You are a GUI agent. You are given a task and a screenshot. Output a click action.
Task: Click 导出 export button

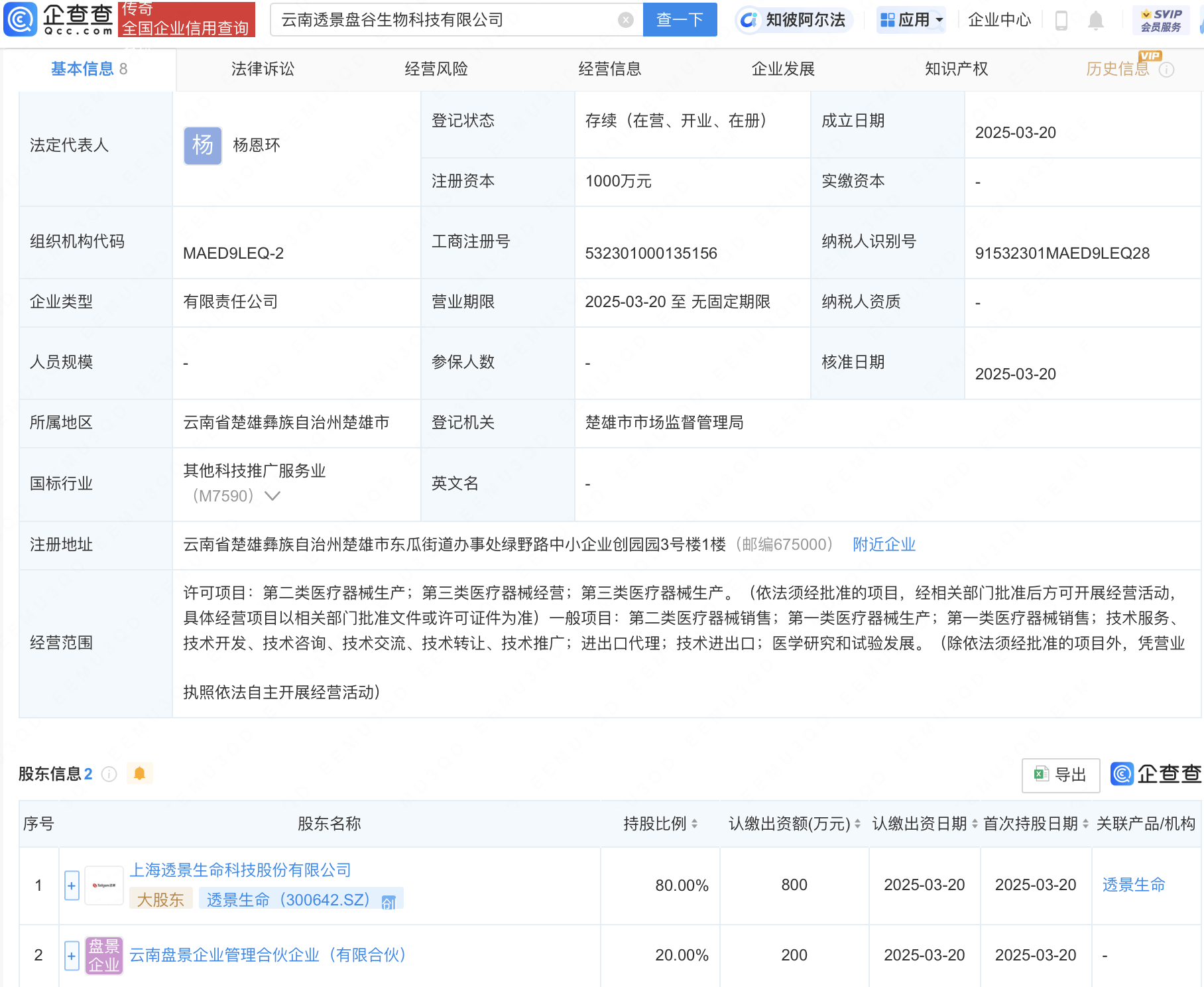pyautogui.click(x=1061, y=775)
